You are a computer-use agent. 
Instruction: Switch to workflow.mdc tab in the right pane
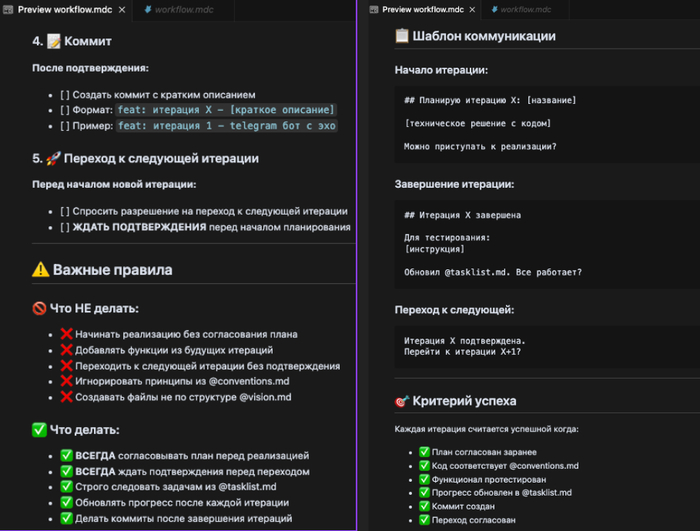(x=530, y=9)
